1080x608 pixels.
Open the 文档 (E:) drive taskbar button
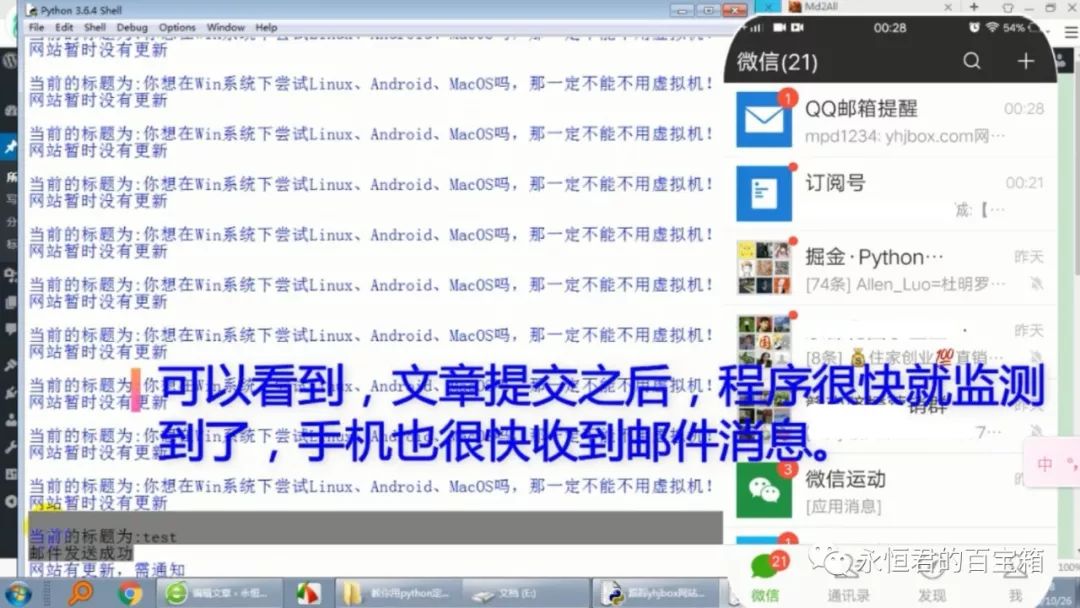click(527, 593)
